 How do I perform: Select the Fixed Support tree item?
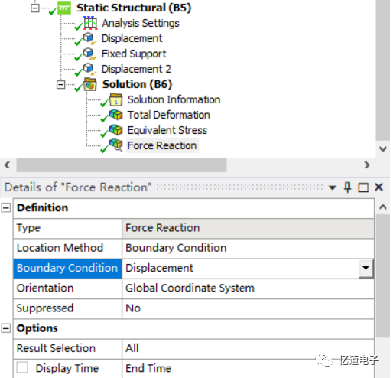pos(134,54)
